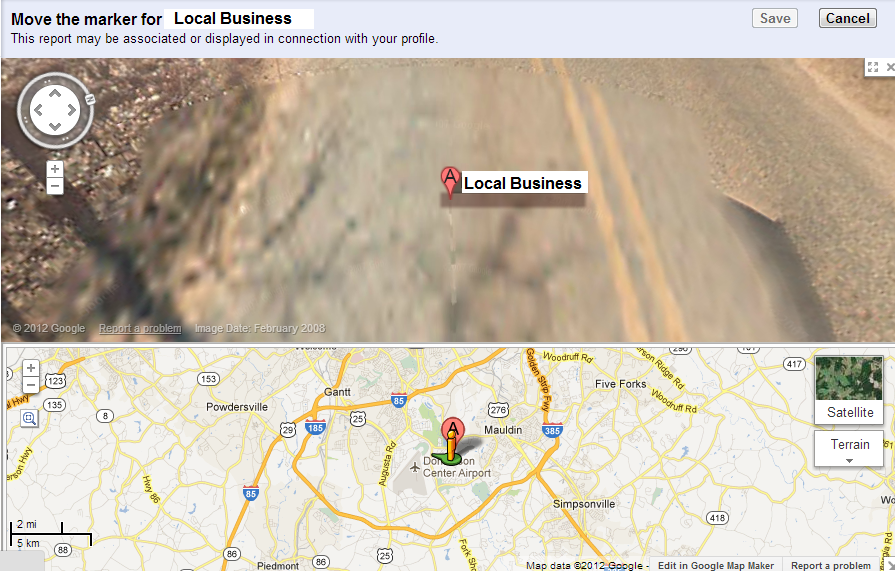The height and width of the screenshot is (571, 895).
Task: Zoom out on the road map
Action: (31, 385)
